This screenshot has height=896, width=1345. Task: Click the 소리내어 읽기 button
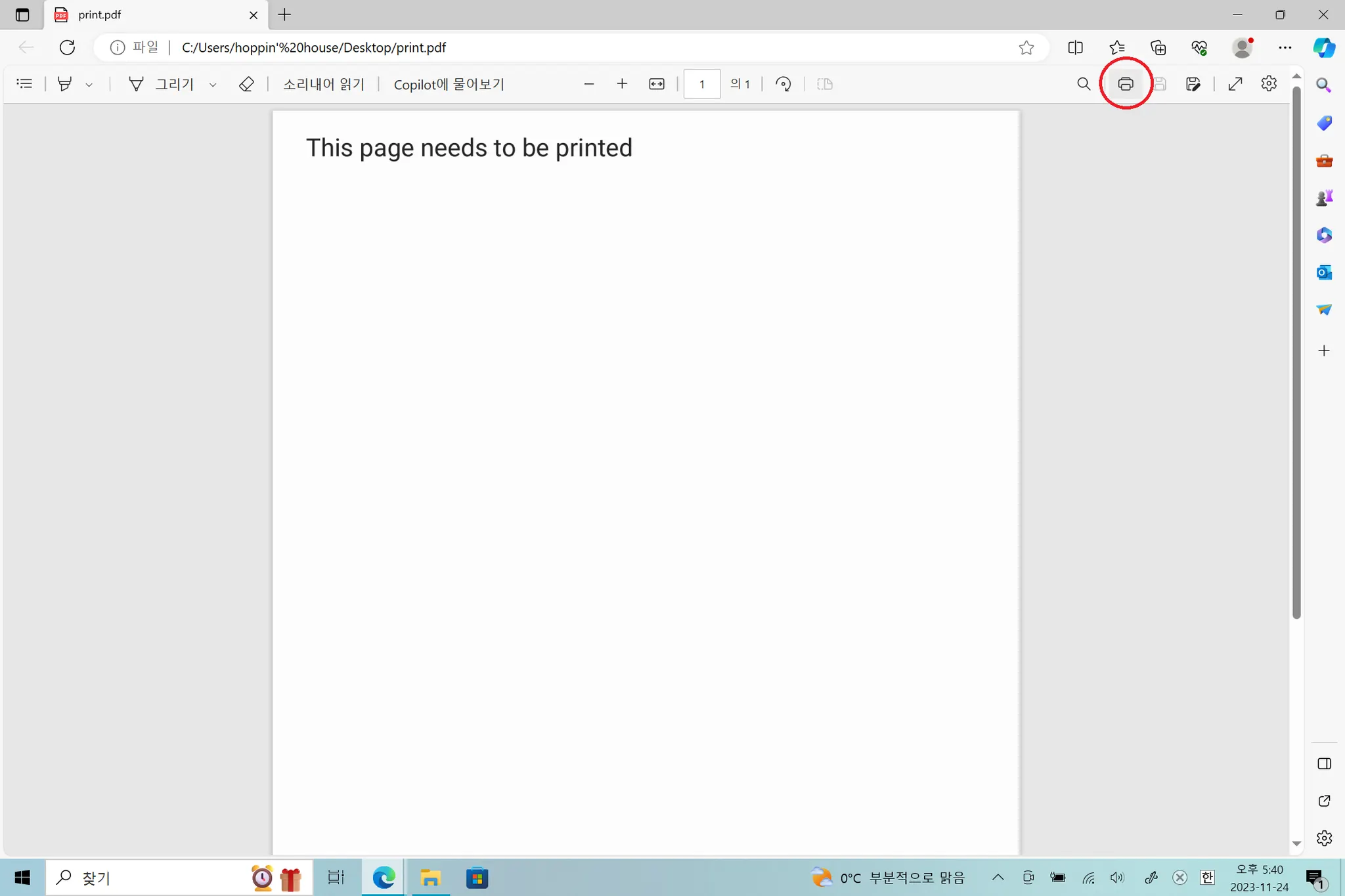click(323, 84)
